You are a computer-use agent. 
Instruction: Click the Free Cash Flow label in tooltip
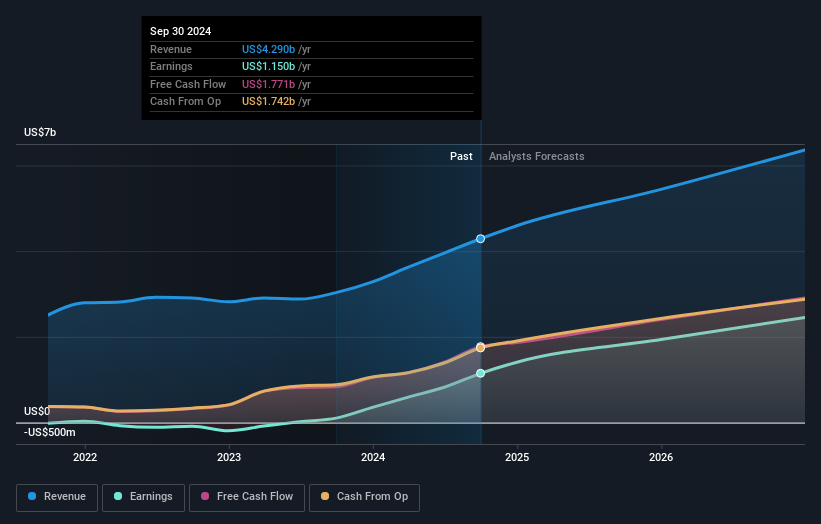[188, 84]
